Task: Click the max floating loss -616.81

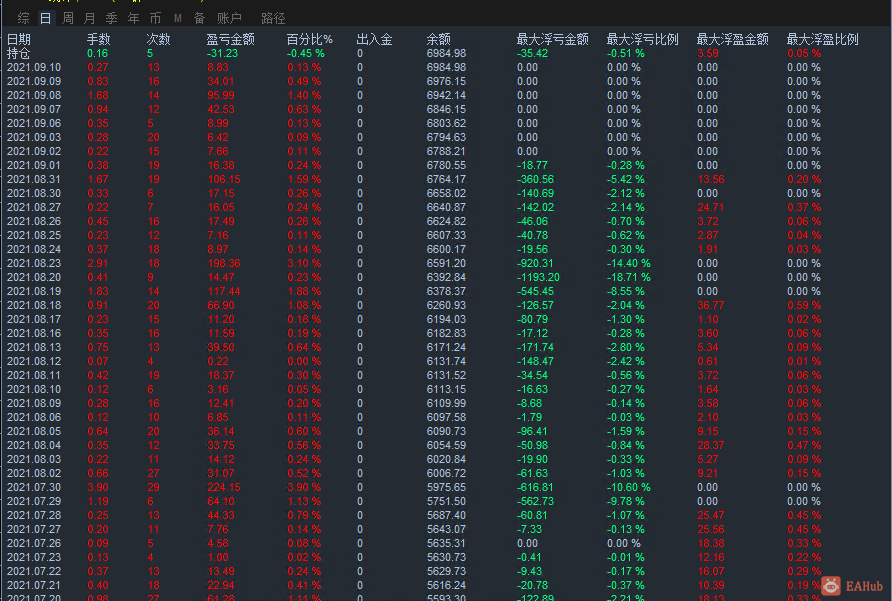Action: (535, 487)
